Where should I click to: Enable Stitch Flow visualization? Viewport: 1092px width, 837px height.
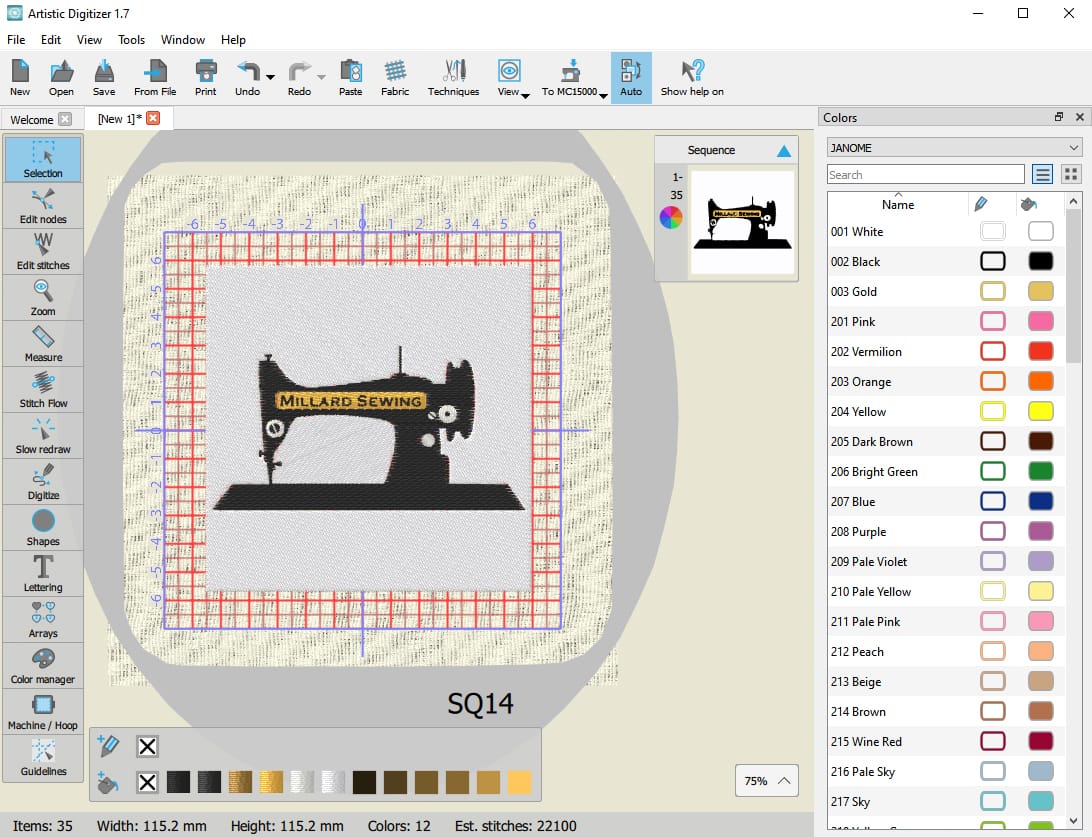[42, 389]
